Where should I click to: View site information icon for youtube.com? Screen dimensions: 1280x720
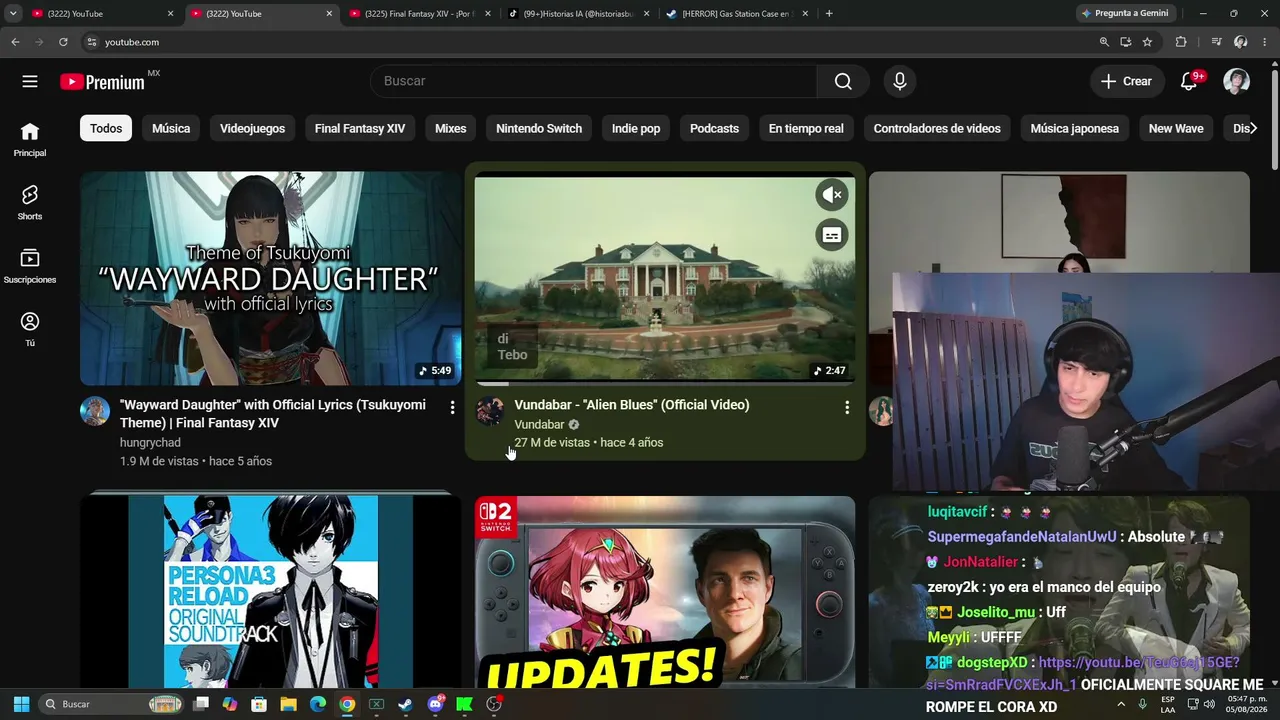pyautogui.click(x=91, y=42)
